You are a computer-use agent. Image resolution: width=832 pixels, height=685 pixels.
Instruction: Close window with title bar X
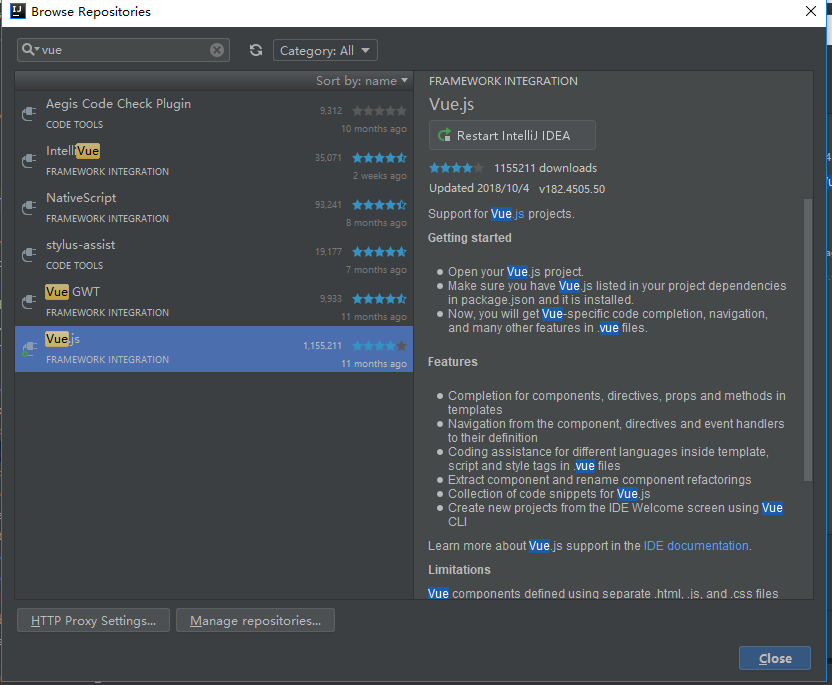810,11
